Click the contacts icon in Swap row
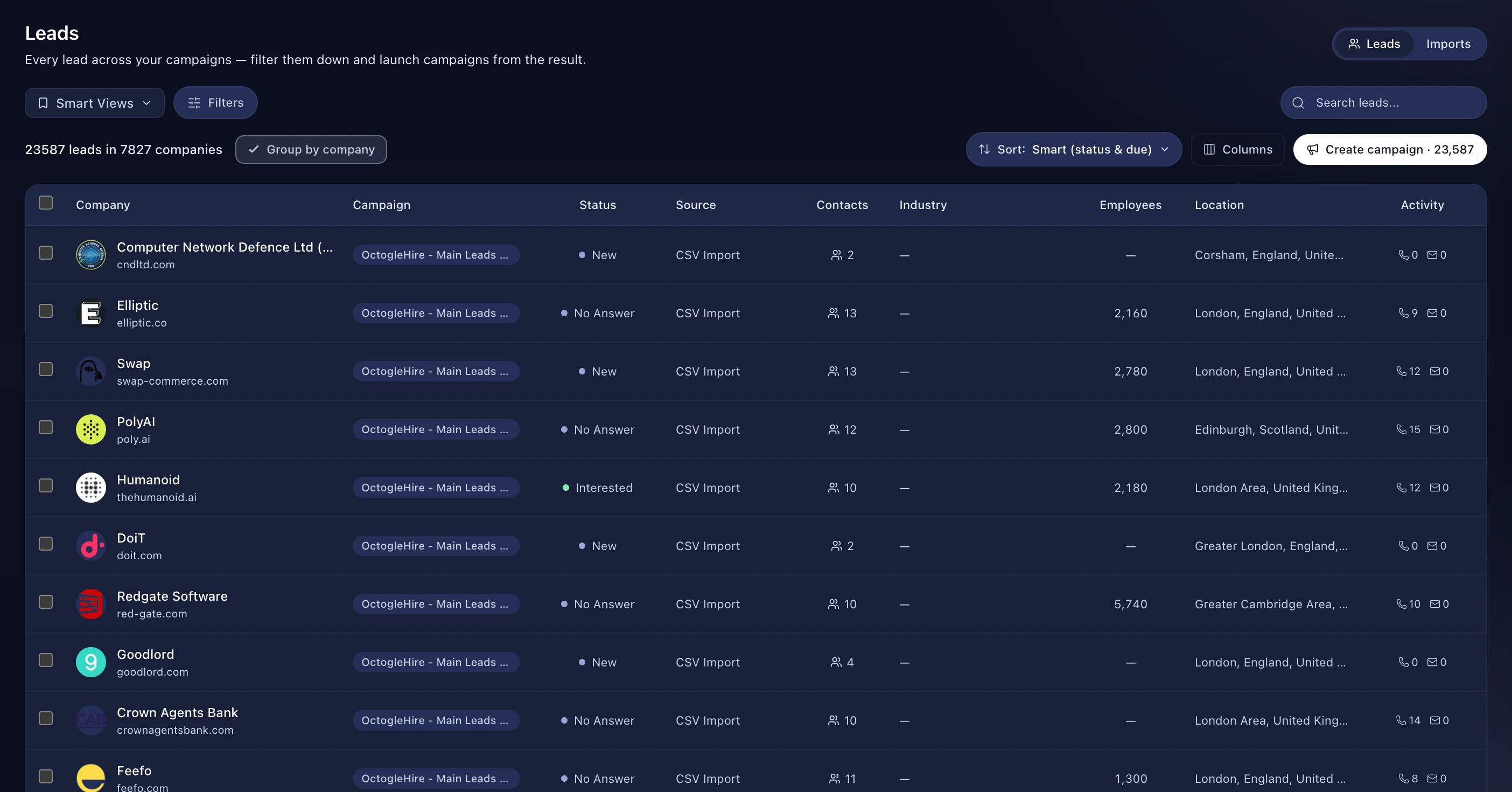Viewport: 1512px width, 792px height. click(834, 371)
